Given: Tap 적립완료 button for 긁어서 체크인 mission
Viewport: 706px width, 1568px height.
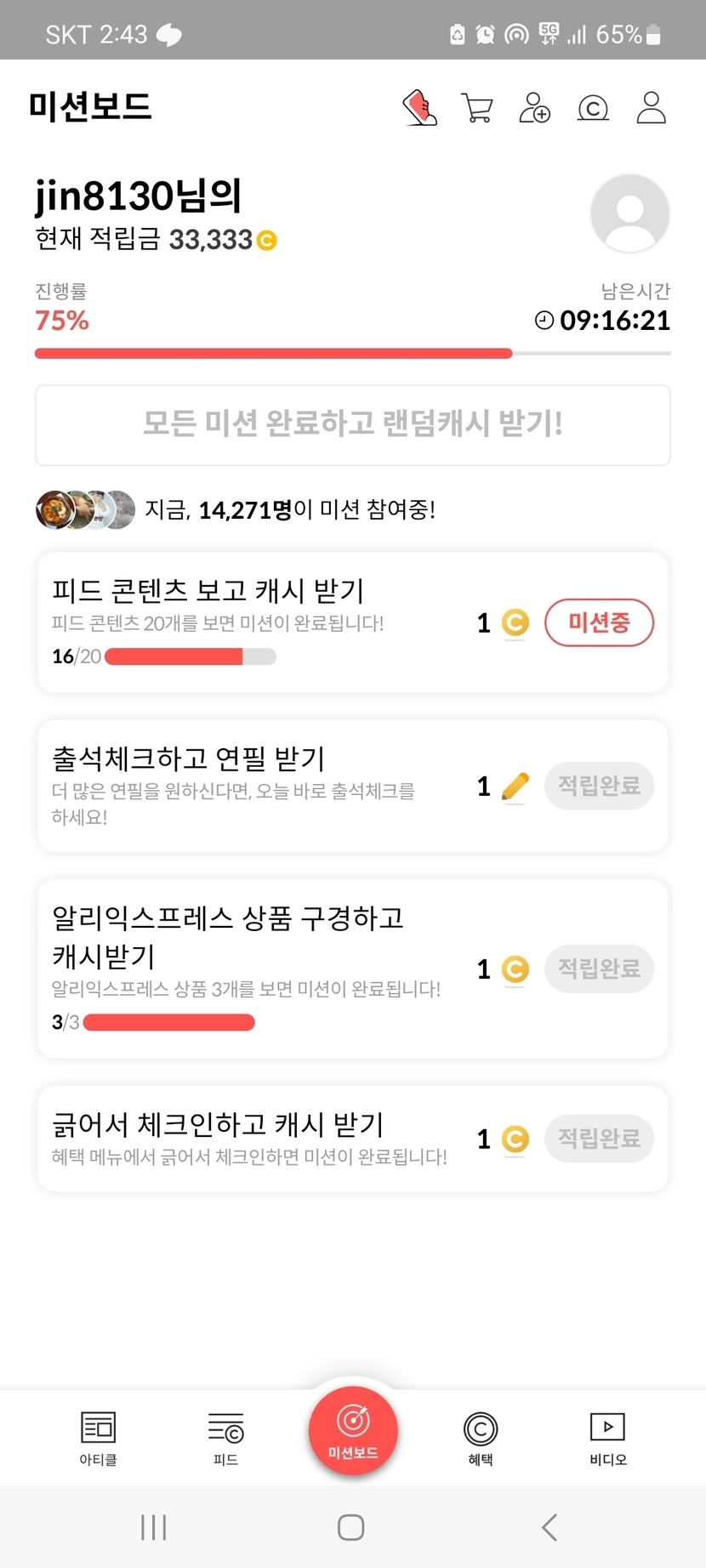Looking at the screenshot, I should click(x=599, y=1139).
